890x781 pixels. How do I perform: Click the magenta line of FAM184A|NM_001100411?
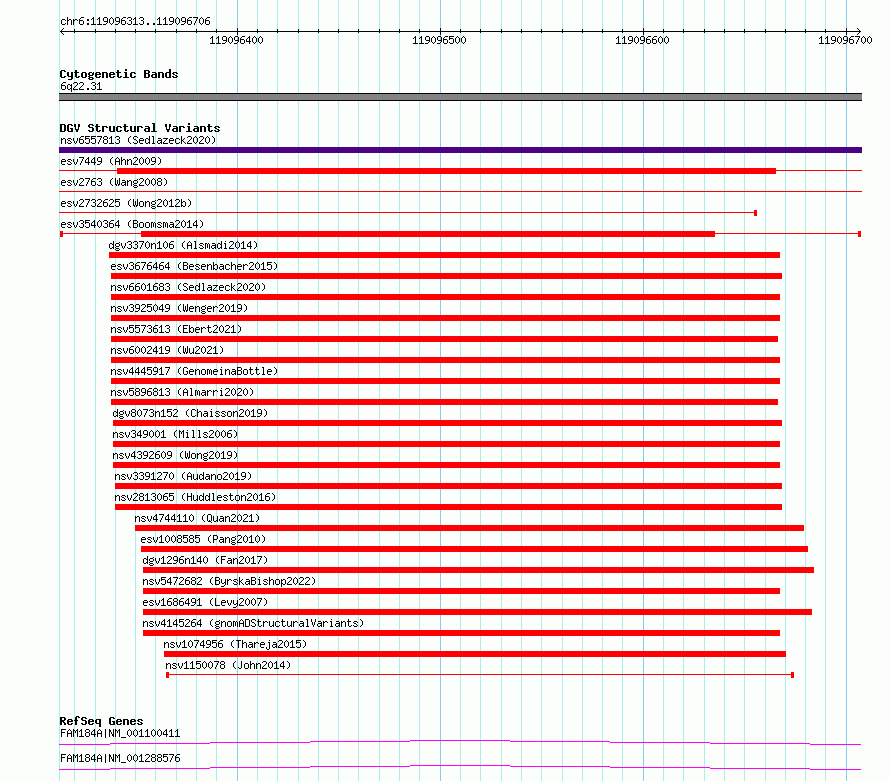tap(460, 742)
